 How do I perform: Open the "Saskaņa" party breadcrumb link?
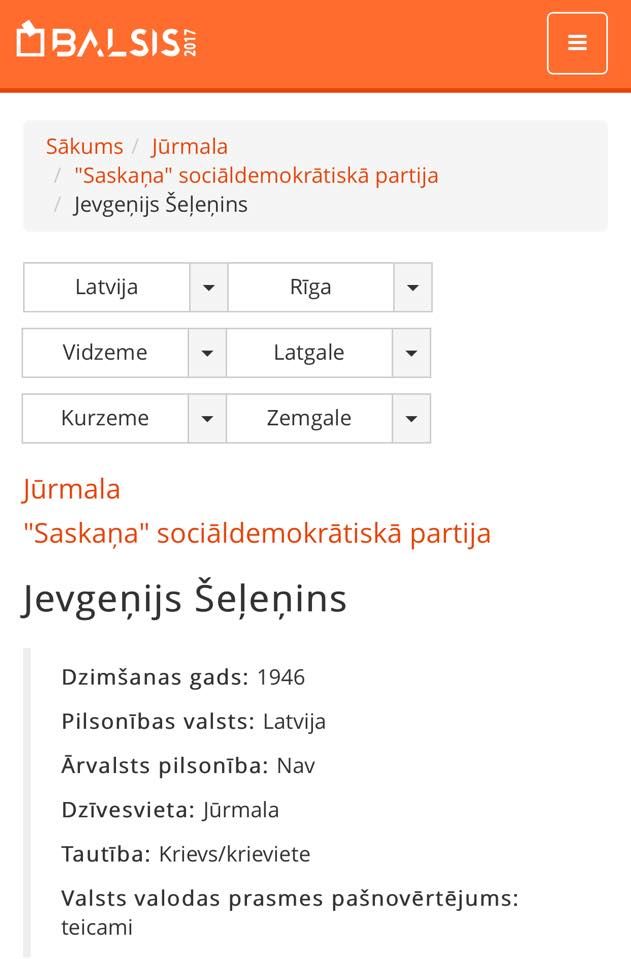click(x=256, y=176)
